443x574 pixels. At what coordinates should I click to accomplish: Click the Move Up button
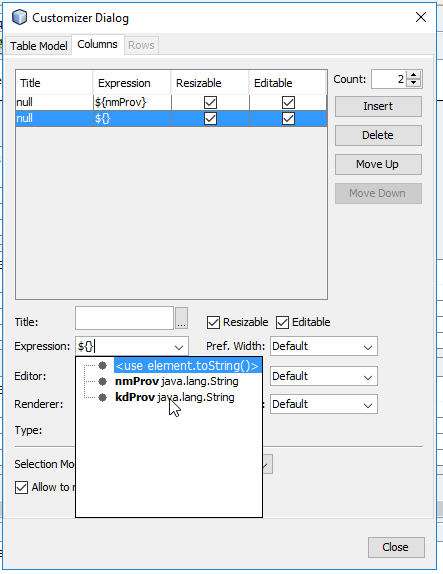click(378, 164)
